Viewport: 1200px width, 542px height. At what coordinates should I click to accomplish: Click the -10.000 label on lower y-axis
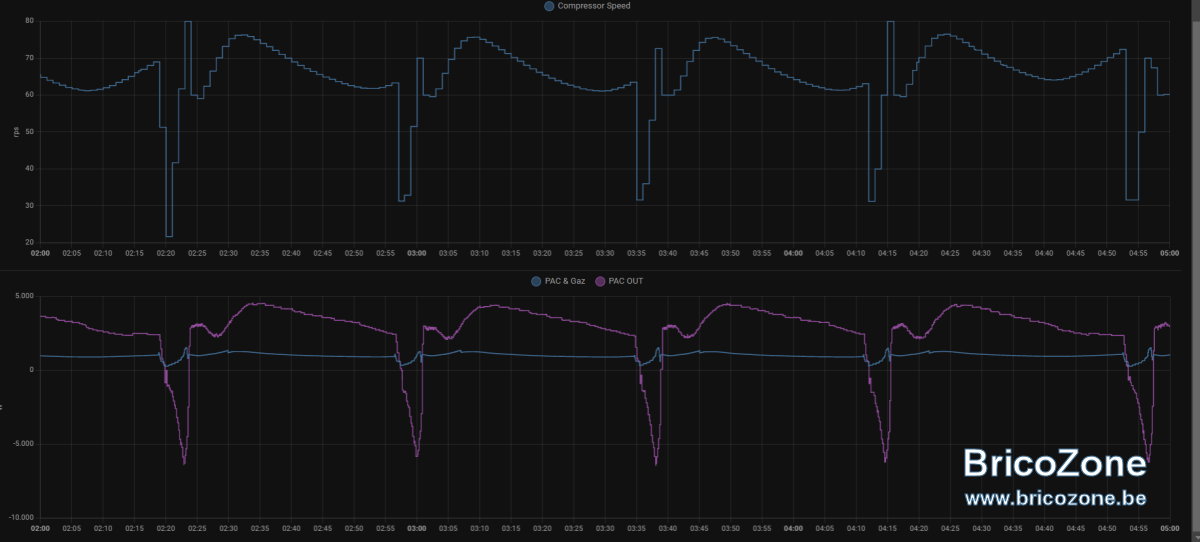coord(22,518)
